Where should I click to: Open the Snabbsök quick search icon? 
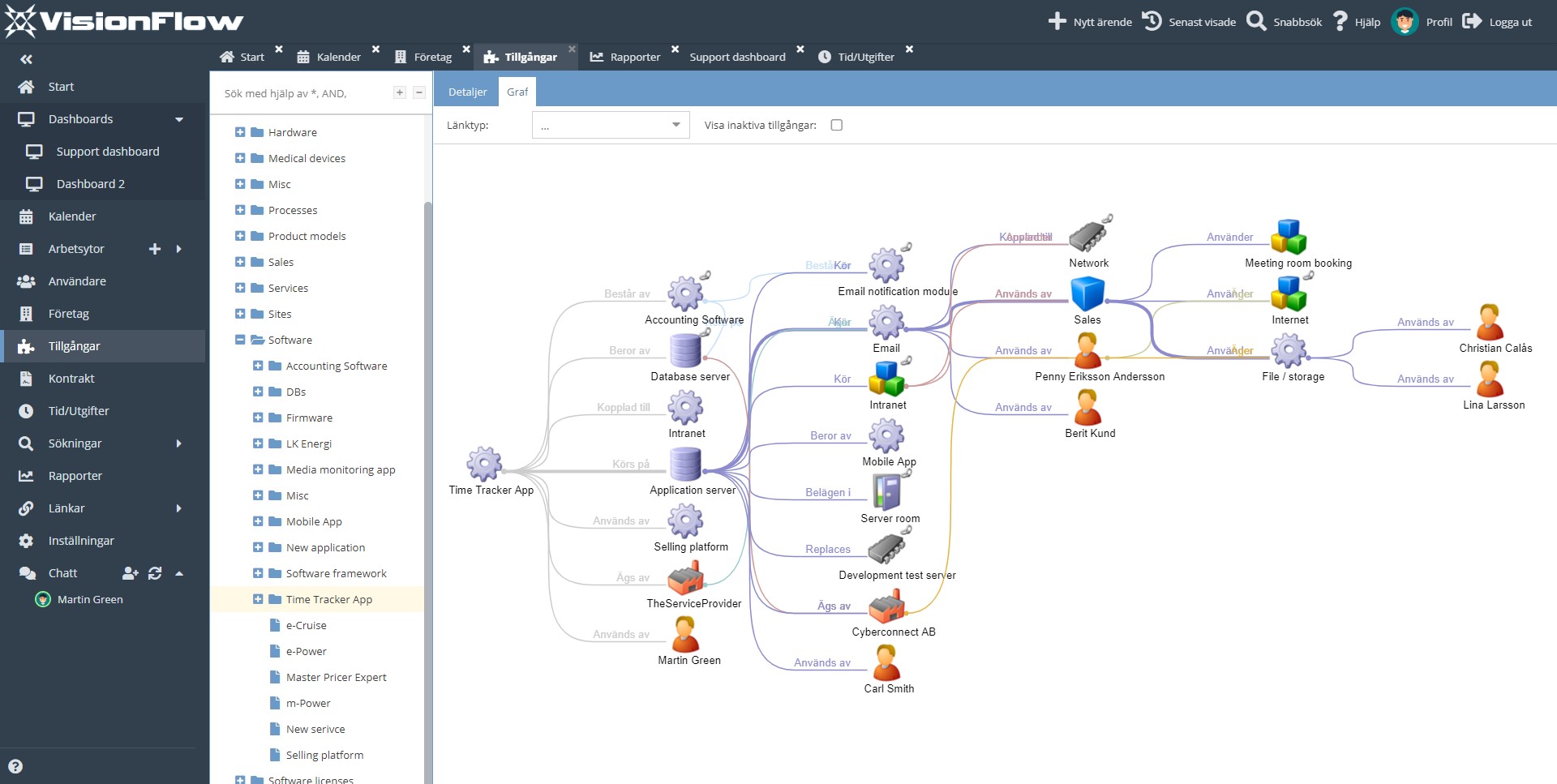(x=1255, y=21)
